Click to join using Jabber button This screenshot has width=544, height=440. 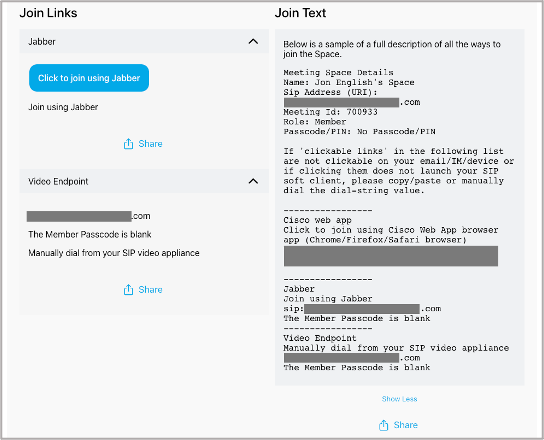click(x=89, y=78)
